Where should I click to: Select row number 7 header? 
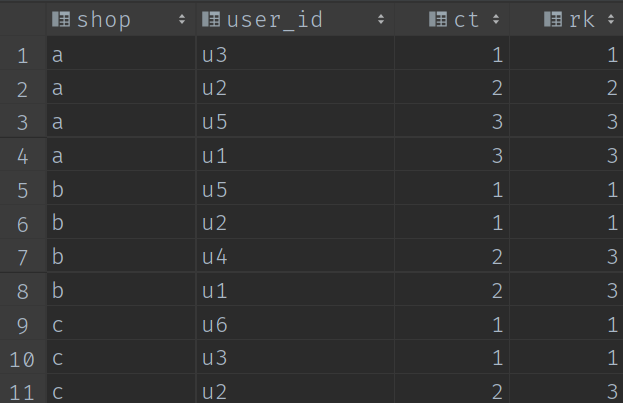click(x=23, y=257)
